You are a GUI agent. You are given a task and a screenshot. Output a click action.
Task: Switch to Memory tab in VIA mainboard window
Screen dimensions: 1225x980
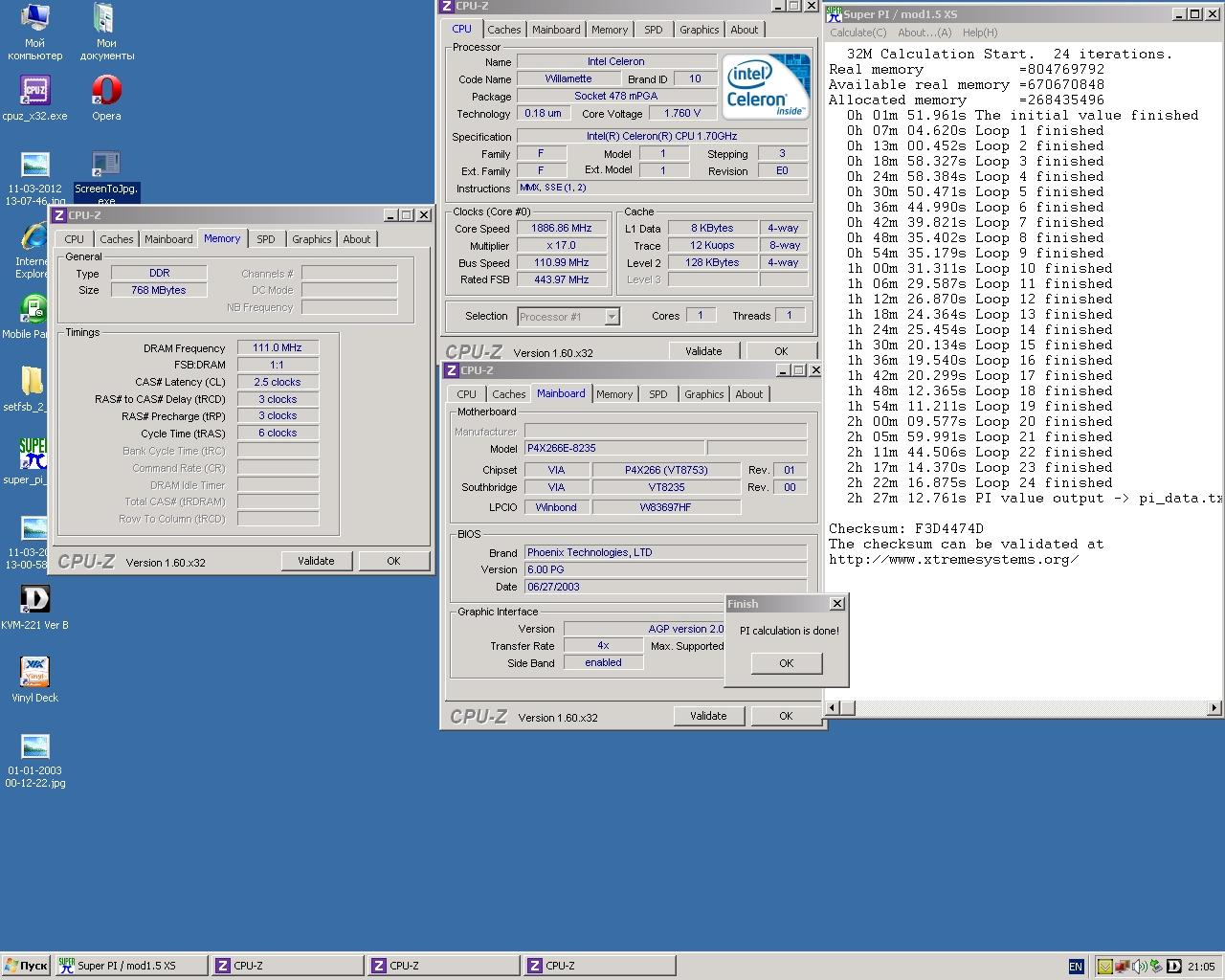(613, 394)
